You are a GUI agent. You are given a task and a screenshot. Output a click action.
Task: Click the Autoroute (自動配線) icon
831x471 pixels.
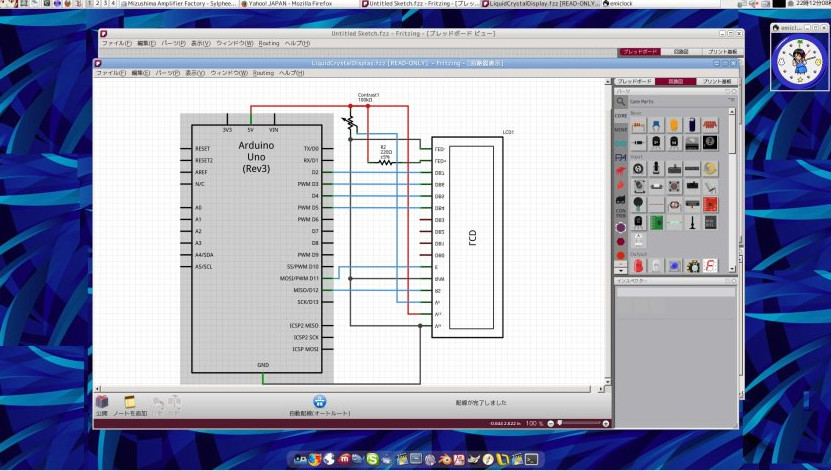[319, 402]
